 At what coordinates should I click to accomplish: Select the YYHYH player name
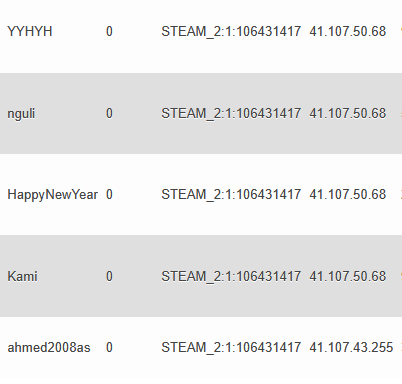coord(30,32)
